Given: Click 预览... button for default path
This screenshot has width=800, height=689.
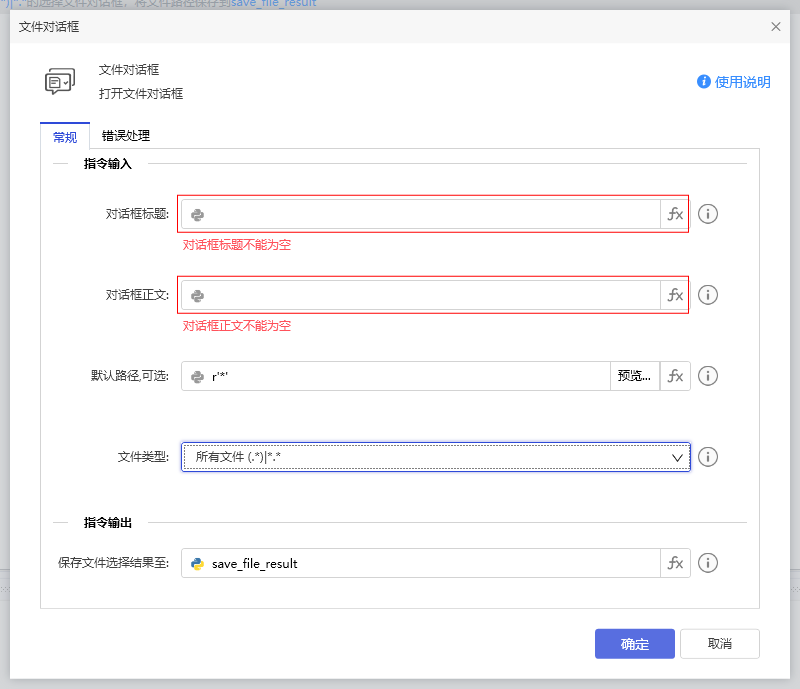Looking at the screenshot, I should point(634,376).
